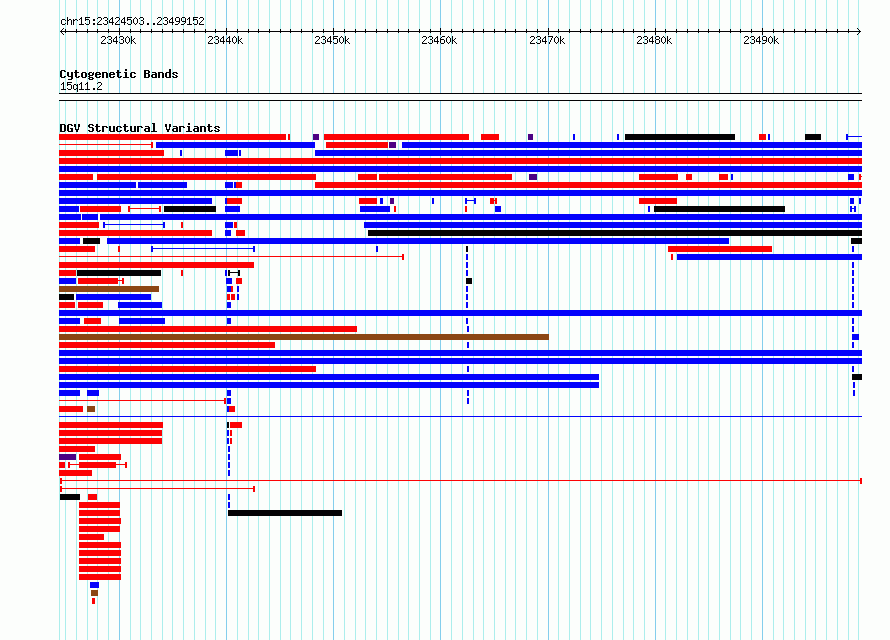
Task: Select the 15q11.2 band label
Action: [x=81, y=86]
